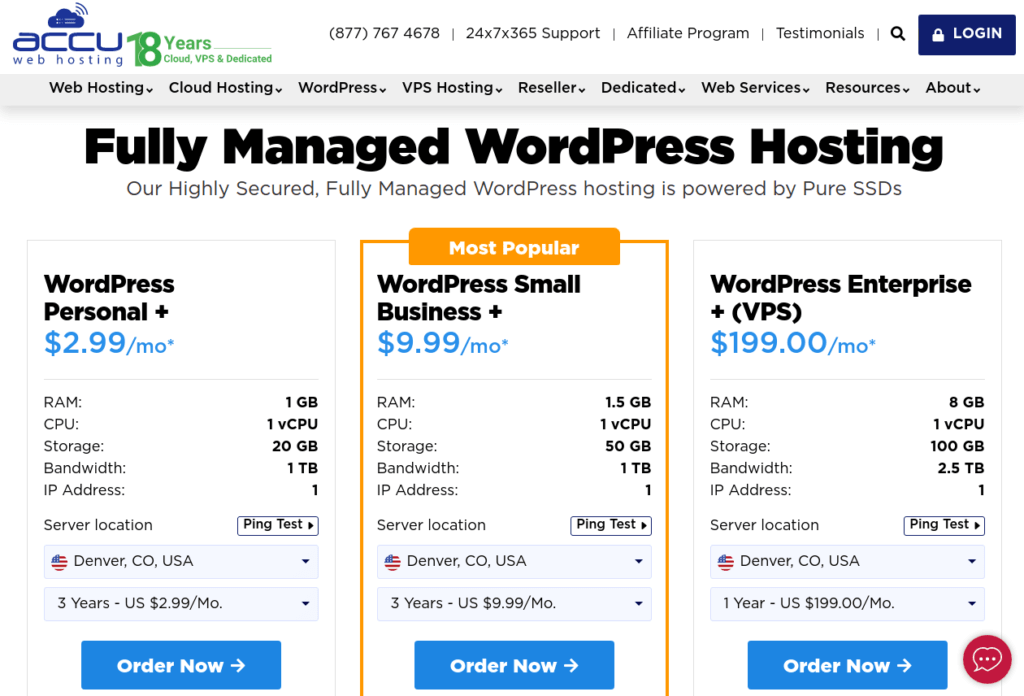Order the WordPress Enterprise + (VPS) plan
Image resolution: width=1024 pixels, height=696 pixels.
click(847, 665)
